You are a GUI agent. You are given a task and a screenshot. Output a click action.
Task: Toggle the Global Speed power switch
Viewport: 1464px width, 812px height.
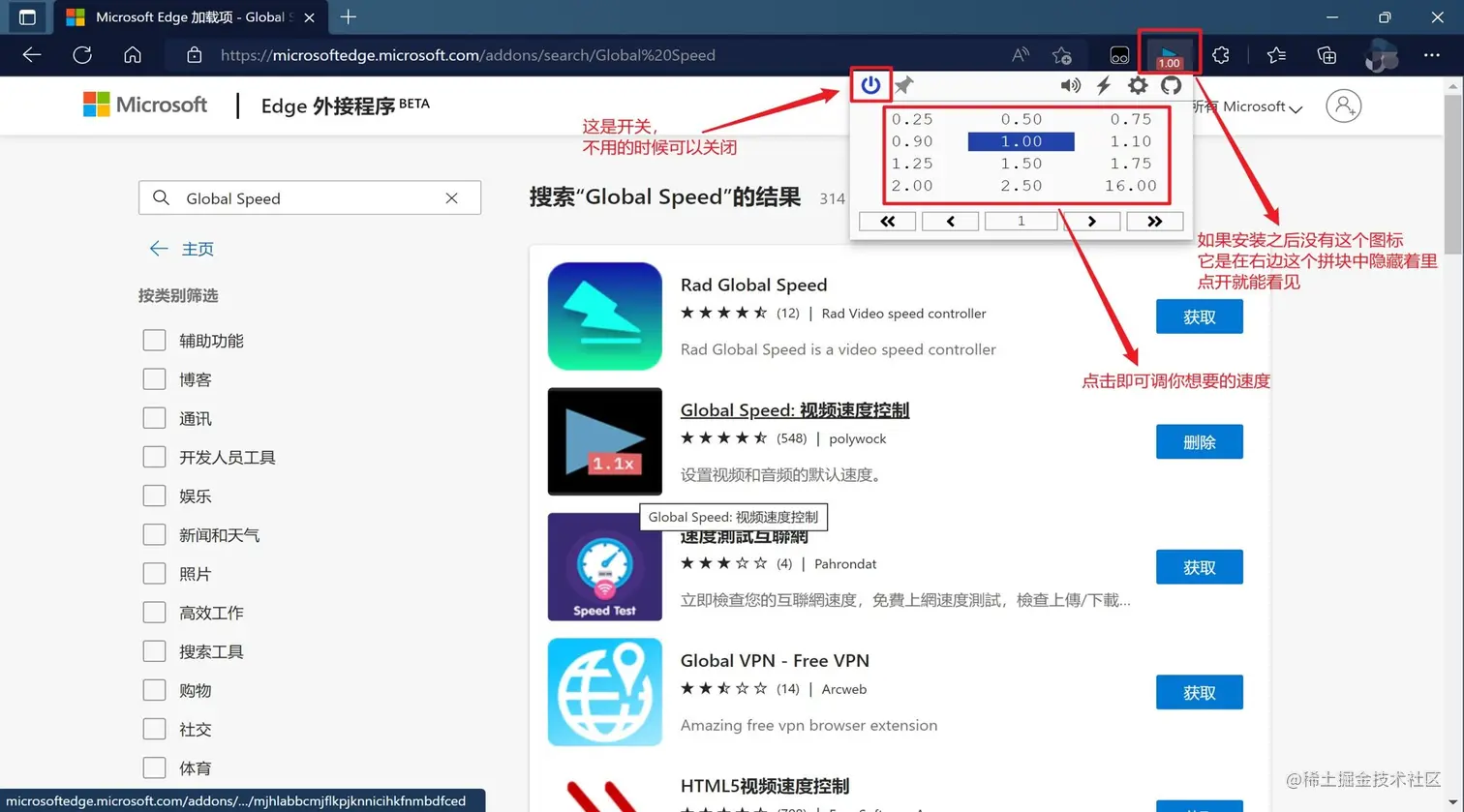pyautogui.click(x=869, y=85)
